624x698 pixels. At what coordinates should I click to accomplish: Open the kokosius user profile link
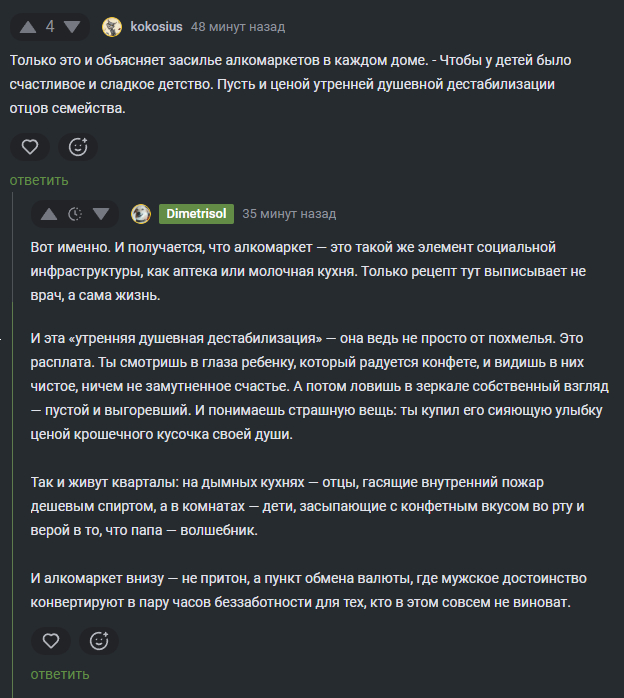coord(156,27)
